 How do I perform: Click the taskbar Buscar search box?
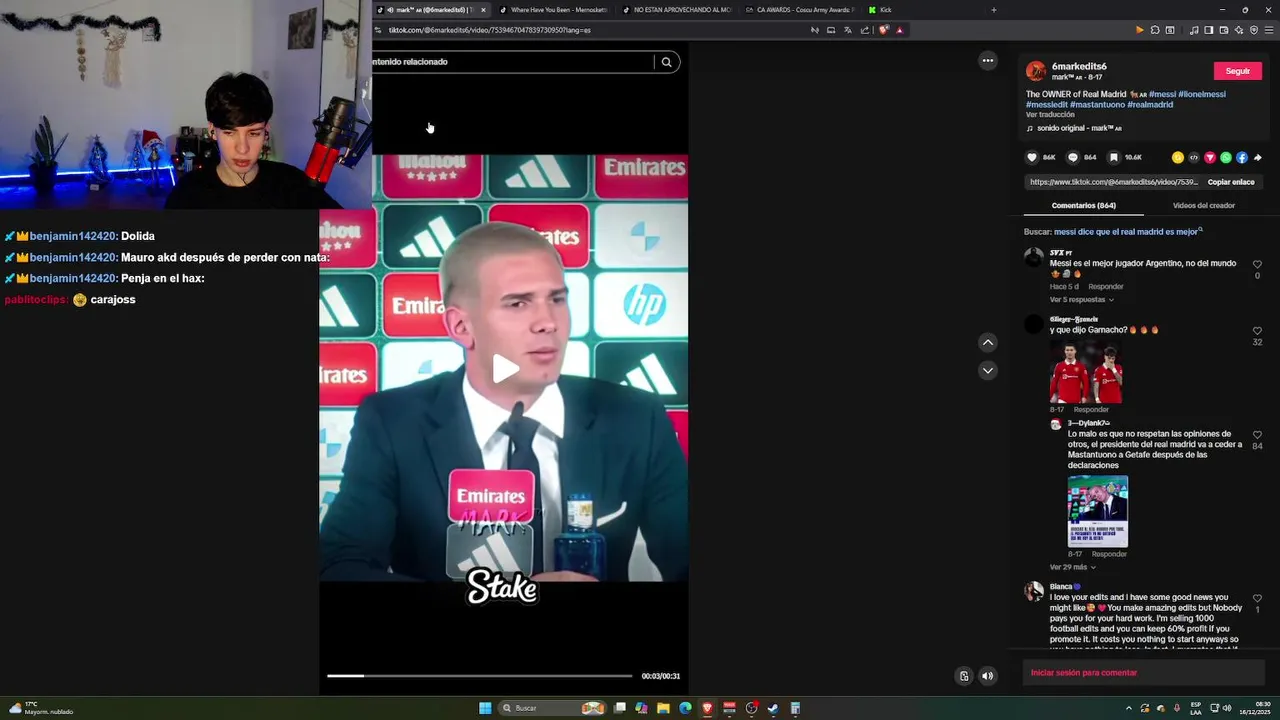point(553,708)
